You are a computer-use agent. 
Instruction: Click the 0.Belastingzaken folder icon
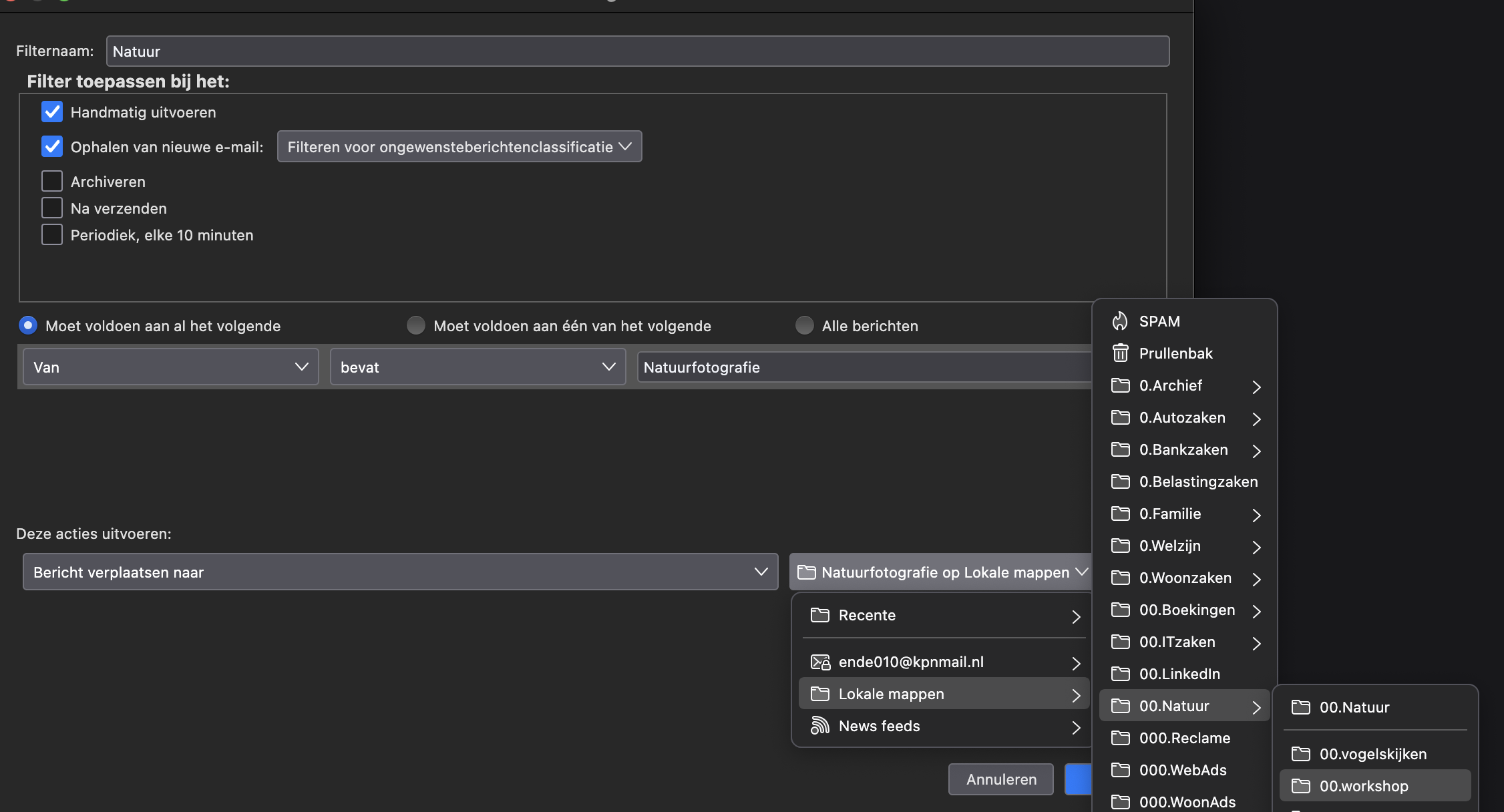1120,481
